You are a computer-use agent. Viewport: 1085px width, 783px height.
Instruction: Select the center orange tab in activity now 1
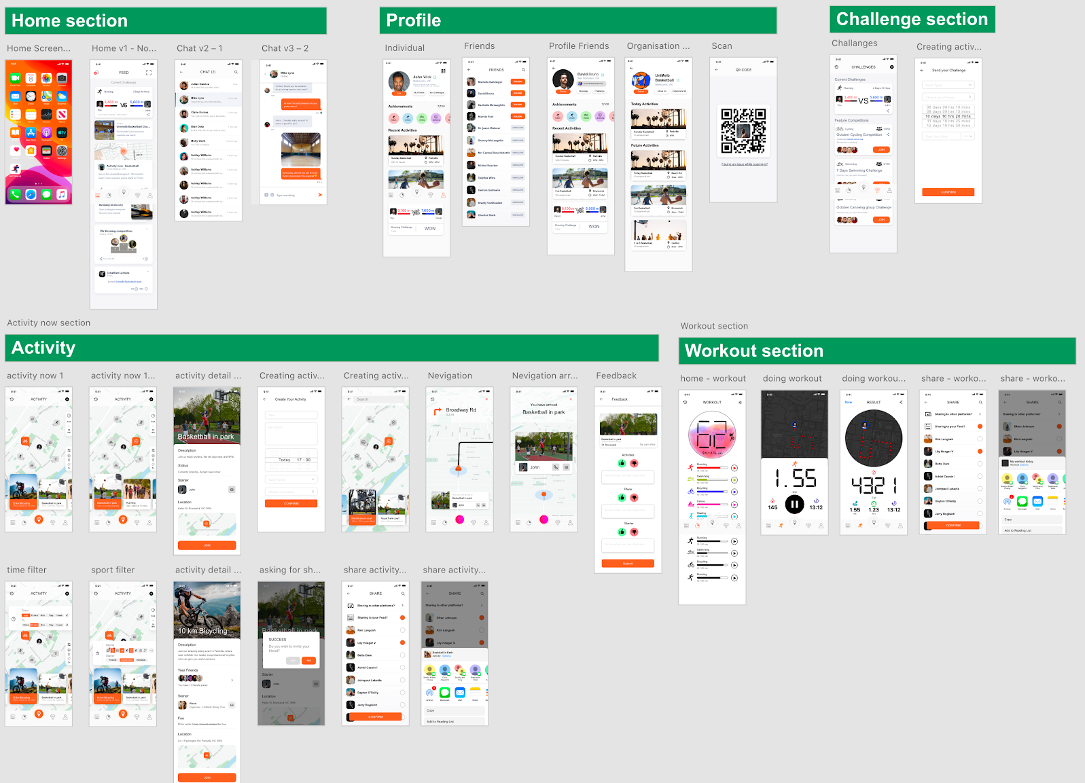pyautogui.click(x=39, y=519)
